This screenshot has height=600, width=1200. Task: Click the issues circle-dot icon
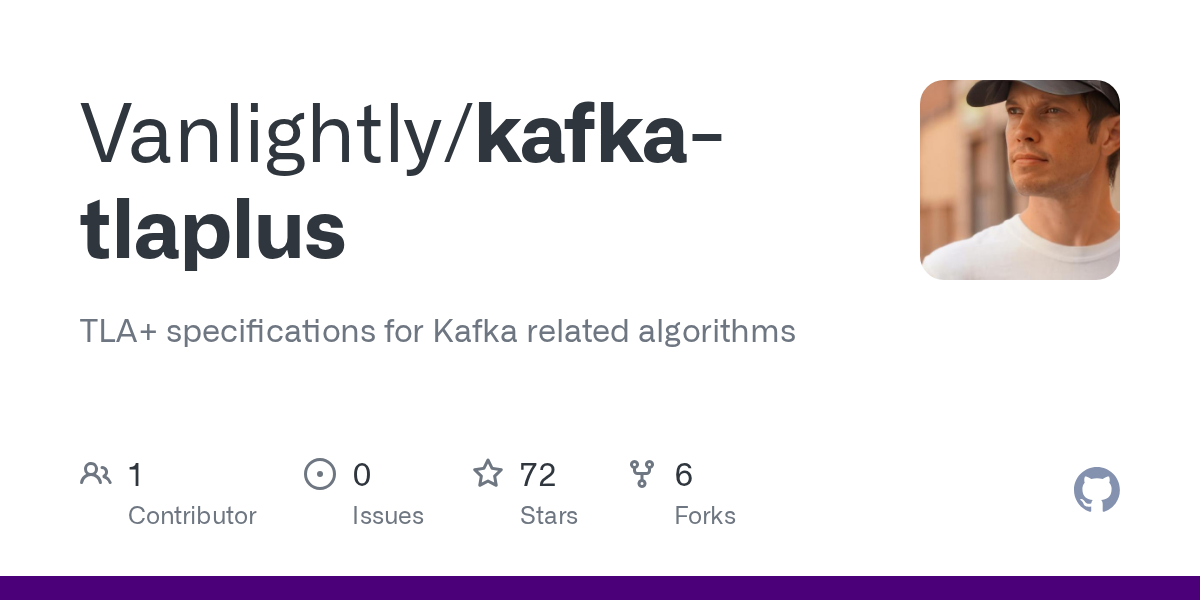pos(320,474)
